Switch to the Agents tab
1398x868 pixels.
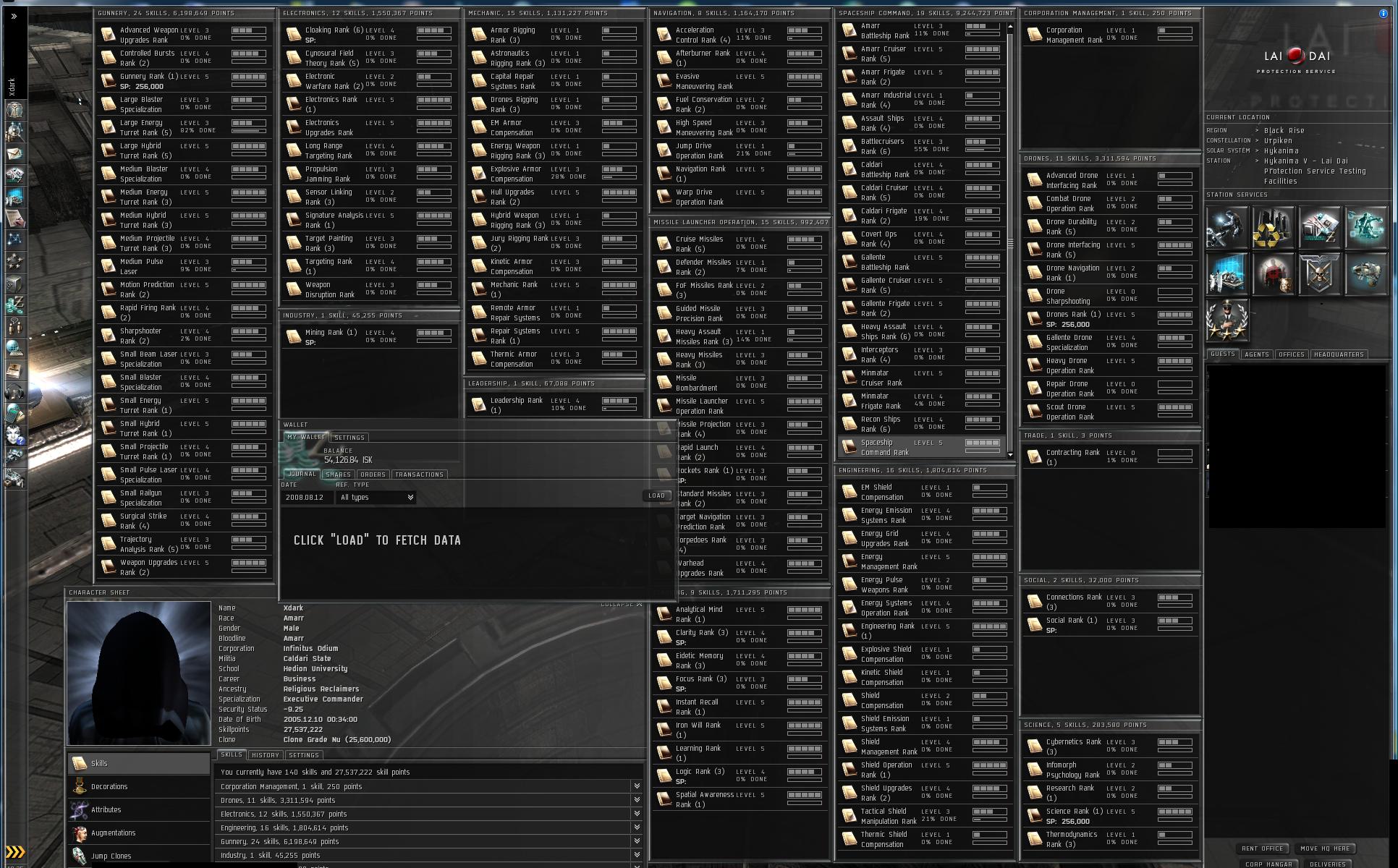point(1256,354)
